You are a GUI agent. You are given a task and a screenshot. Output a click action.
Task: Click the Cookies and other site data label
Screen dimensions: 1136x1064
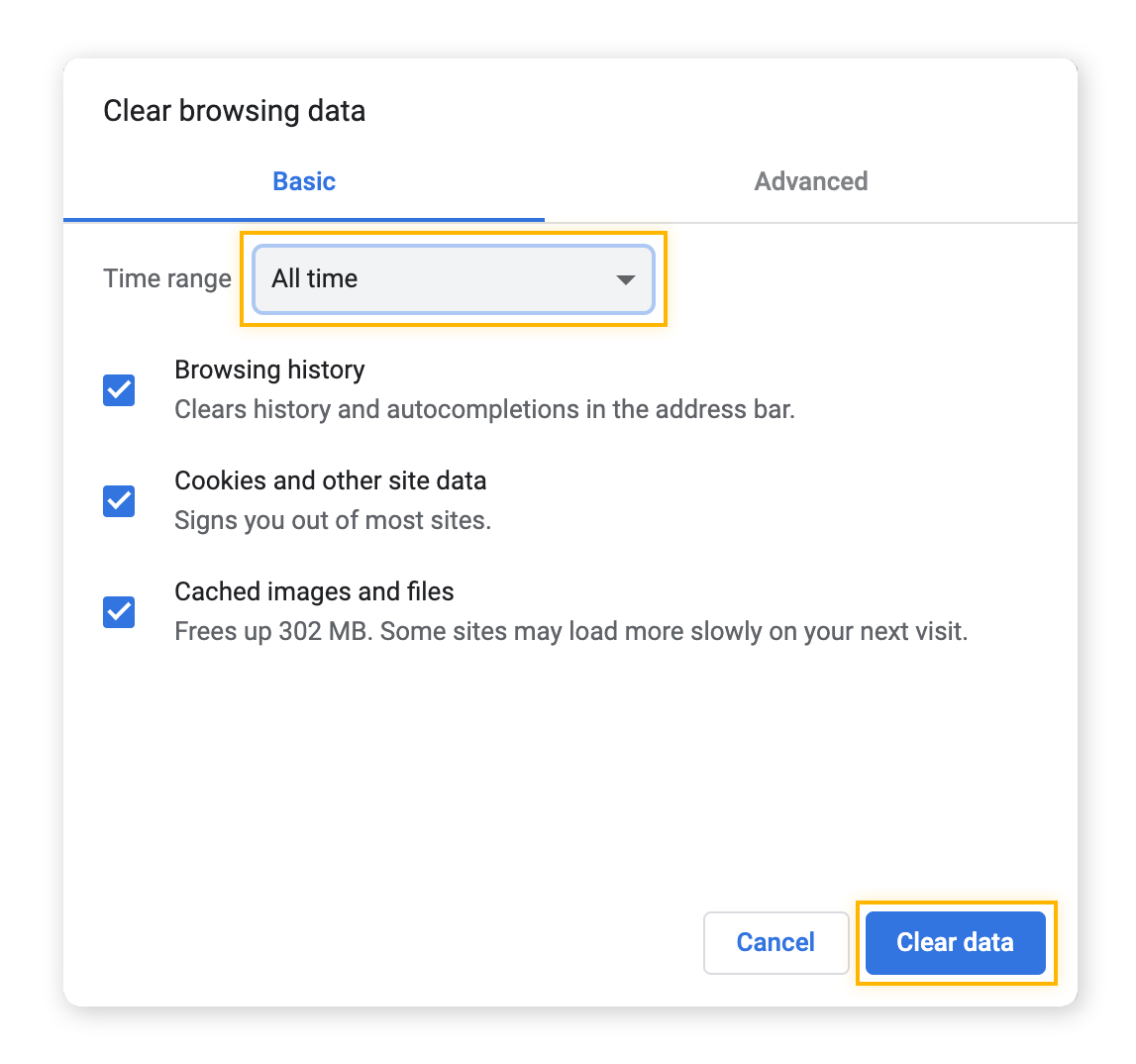tap(331, 480)
